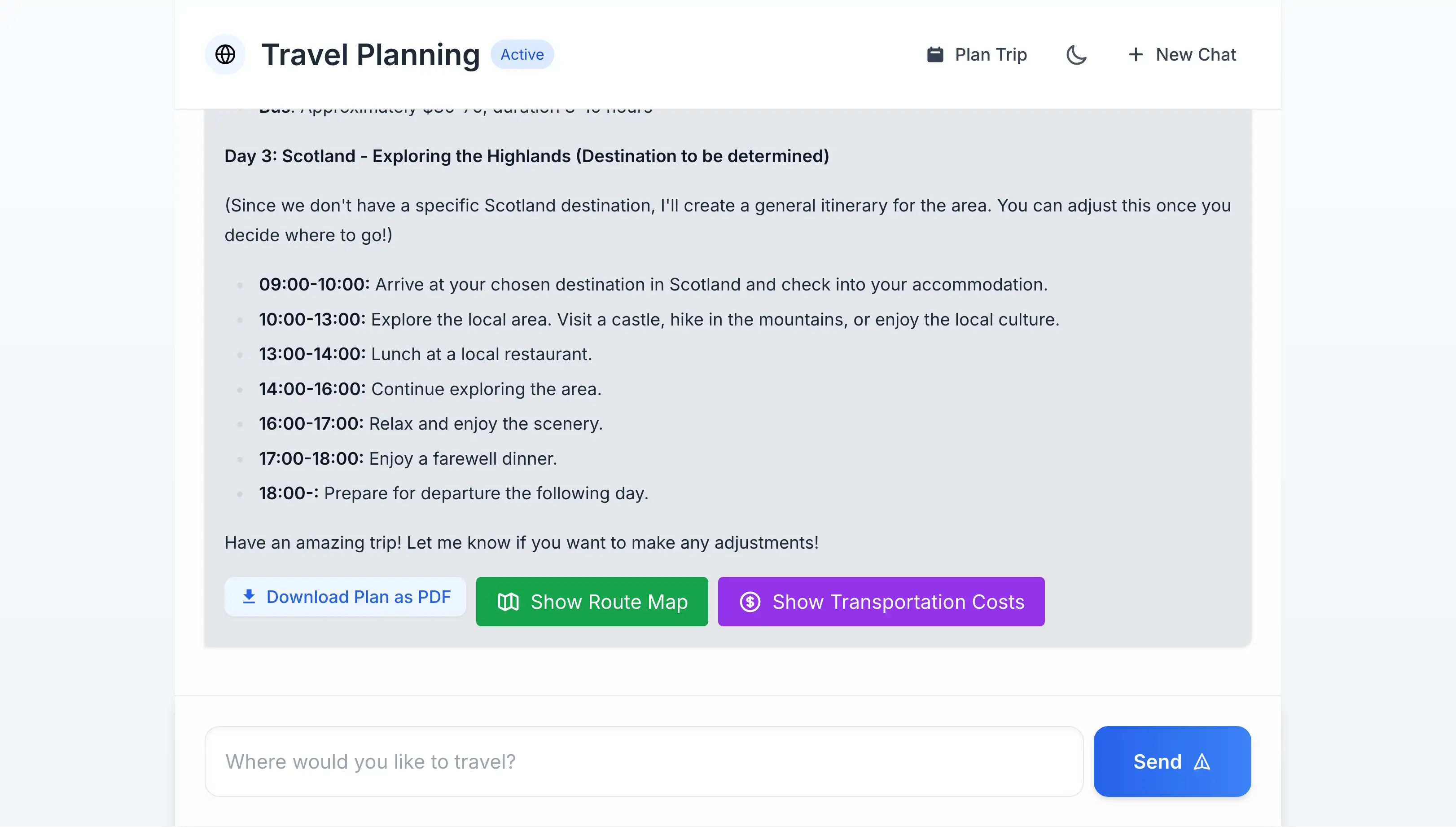Click the farewell dinner itinerary bullet
This screenshot has width=1456, height=827.
[x=408, y=458]
